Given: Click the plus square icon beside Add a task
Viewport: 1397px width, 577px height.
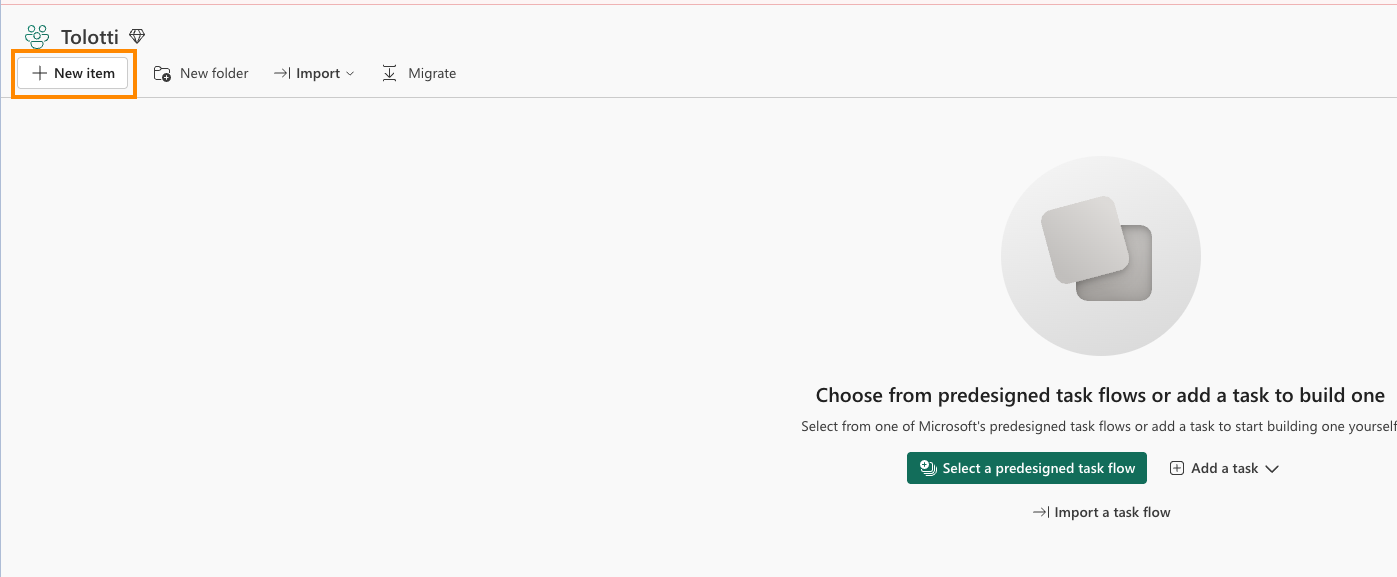Looking at the screenshot, I should point(1177,468).
